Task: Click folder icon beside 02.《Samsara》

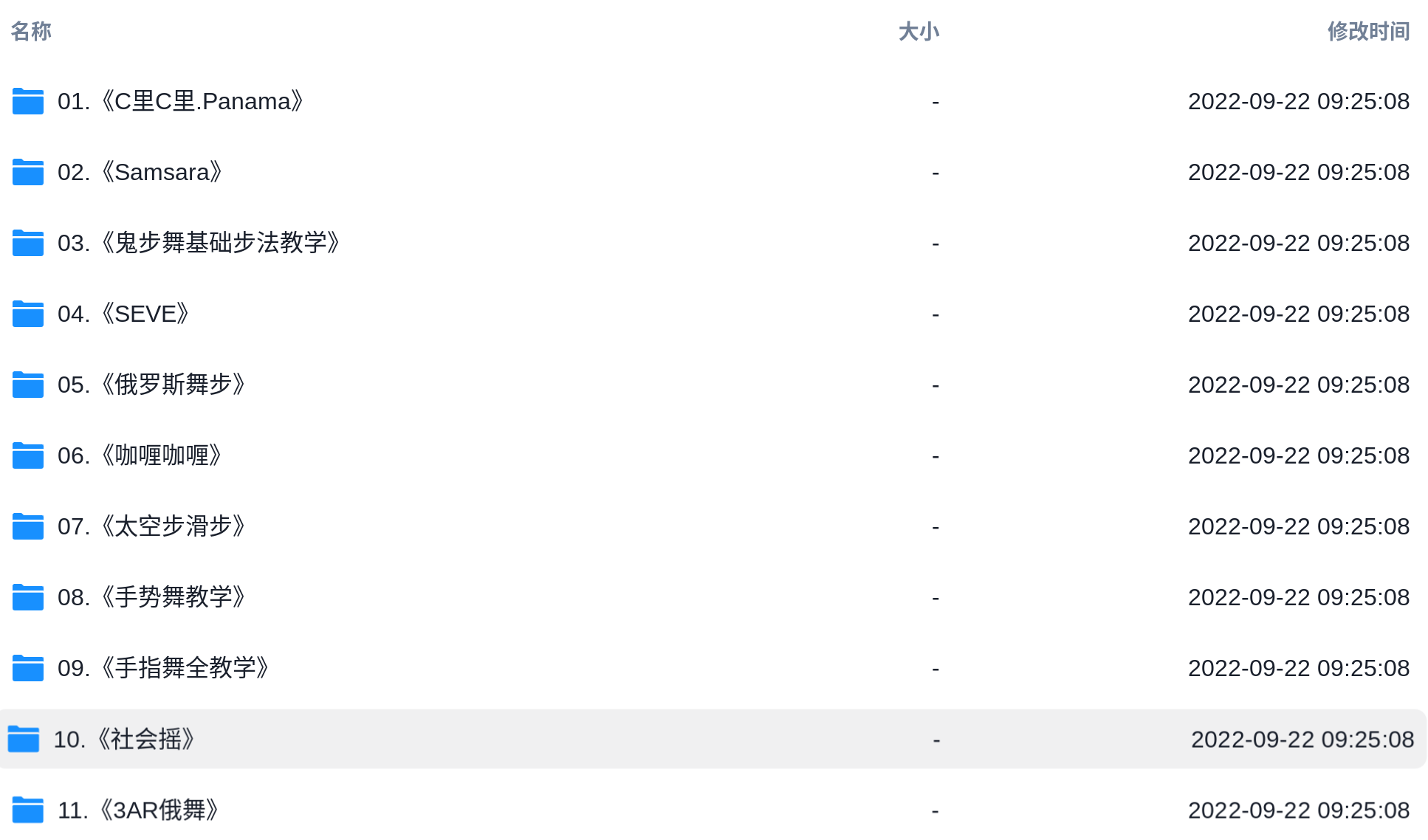Action: pyautogui.click(x=28, y=172)
